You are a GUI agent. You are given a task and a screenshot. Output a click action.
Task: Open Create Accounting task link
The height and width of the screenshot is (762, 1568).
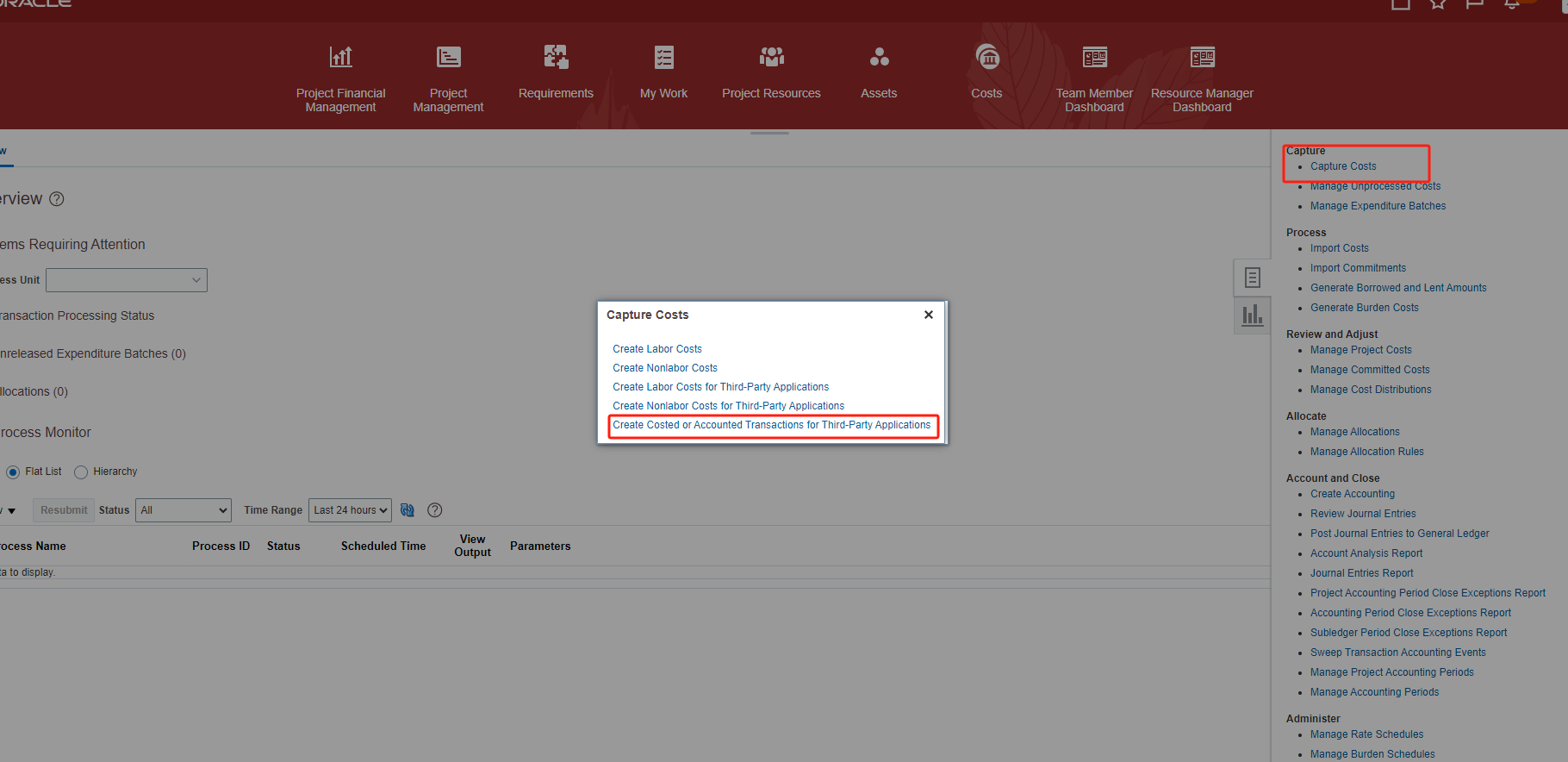pos(1353,494)
